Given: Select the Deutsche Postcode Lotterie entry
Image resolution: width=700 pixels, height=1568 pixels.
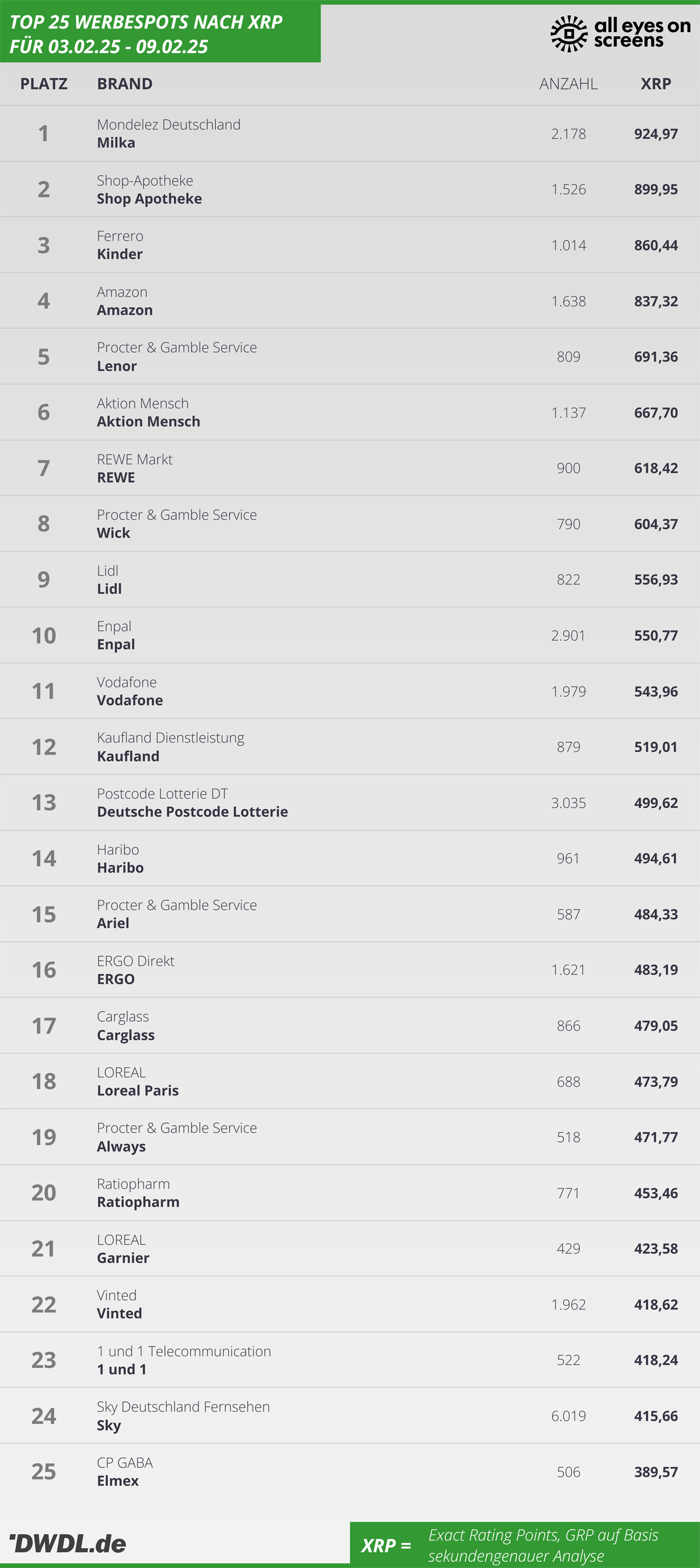Looking at the screenshot, I should click(192, 811).
